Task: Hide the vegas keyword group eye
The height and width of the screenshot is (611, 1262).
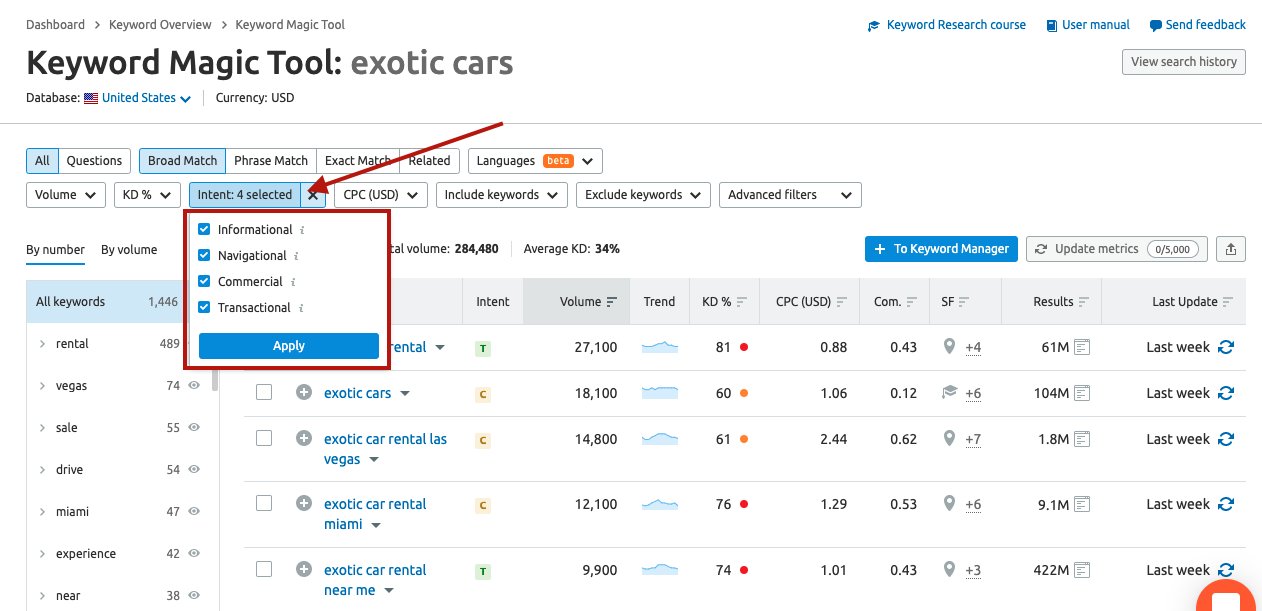Action: click(194, 385)
